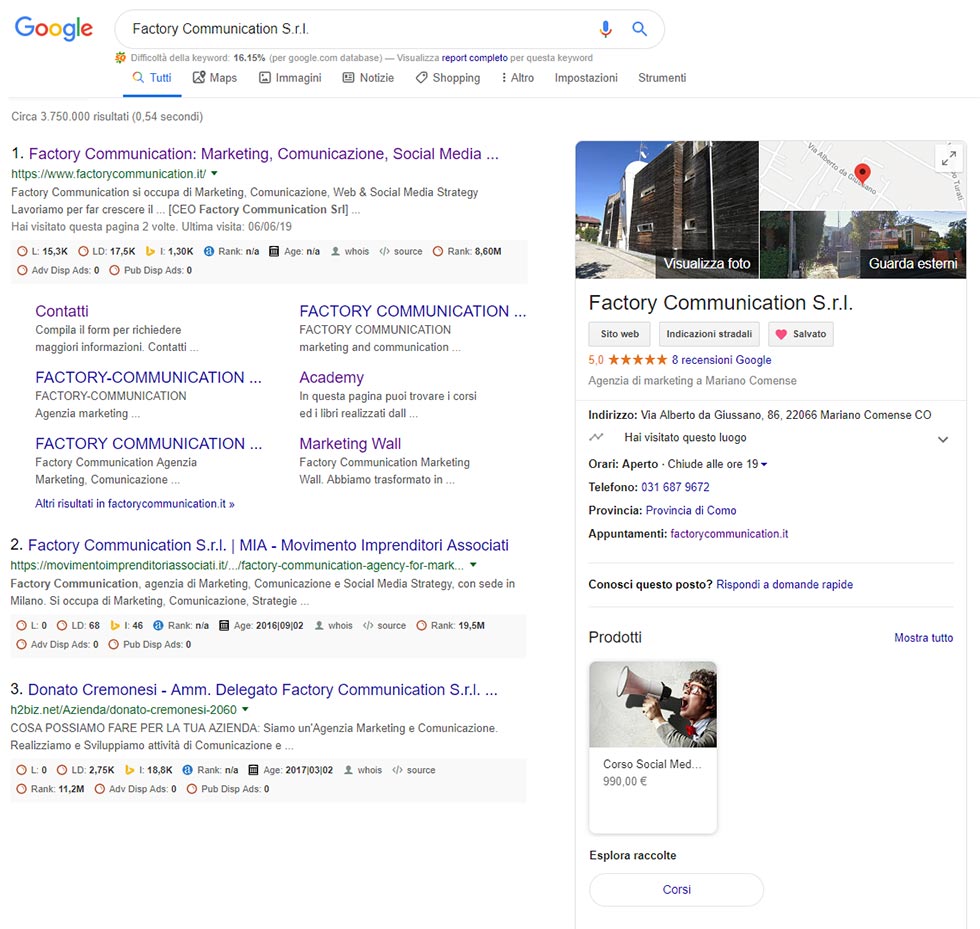Click Age 2017|03|02 parameter
980x929 pixels.
coord(291,770)
